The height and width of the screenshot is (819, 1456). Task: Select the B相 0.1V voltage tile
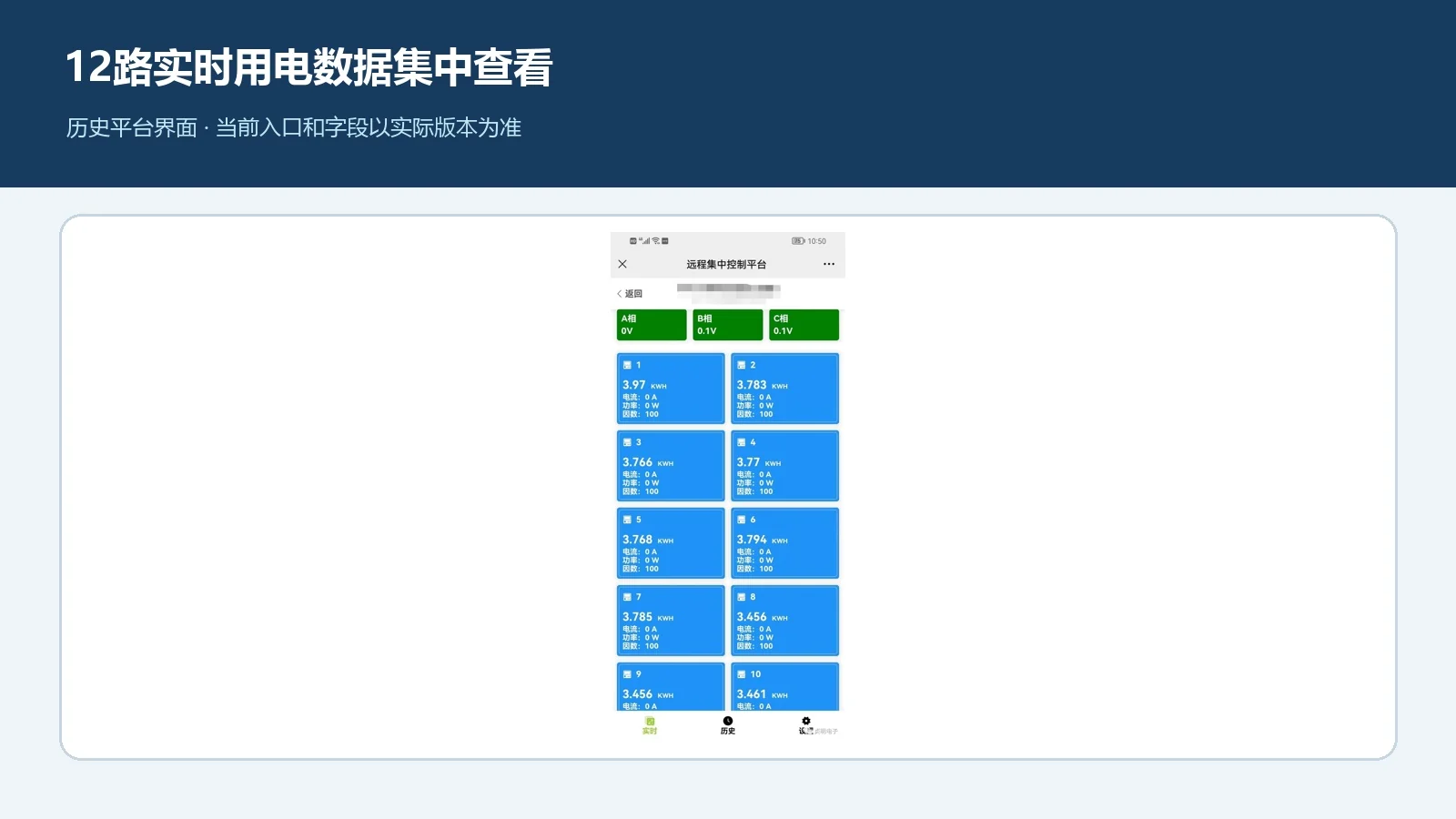pyautogui.click(x=728, y=325)
